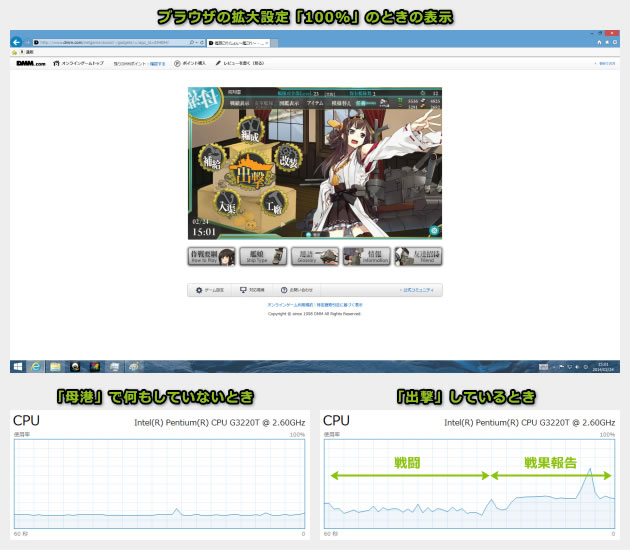Viewport: 630px width, 550px height.
Task: Click the colorful fifth taskbar app icon
Action: tap(94, 366)
